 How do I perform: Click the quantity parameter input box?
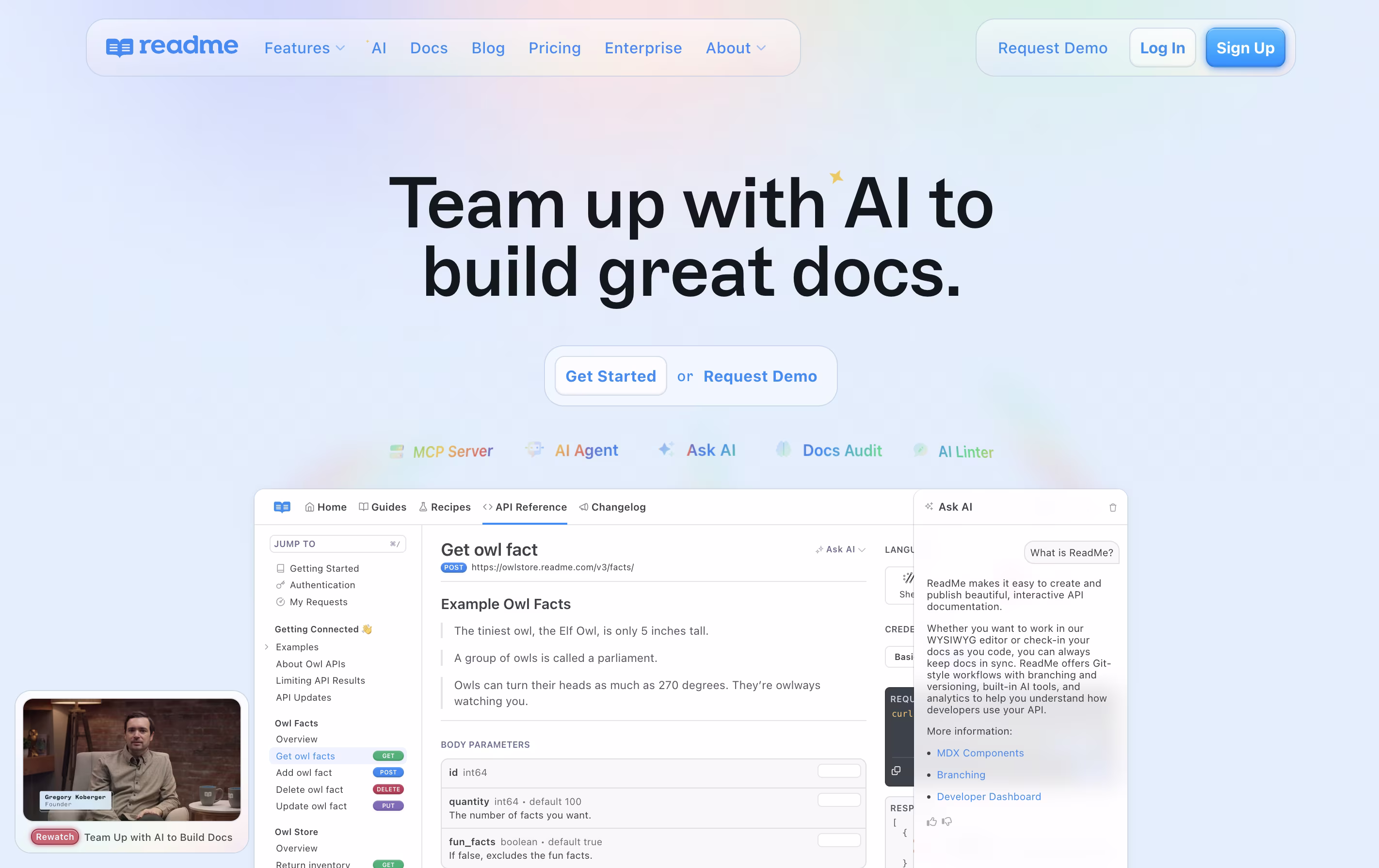839,800
